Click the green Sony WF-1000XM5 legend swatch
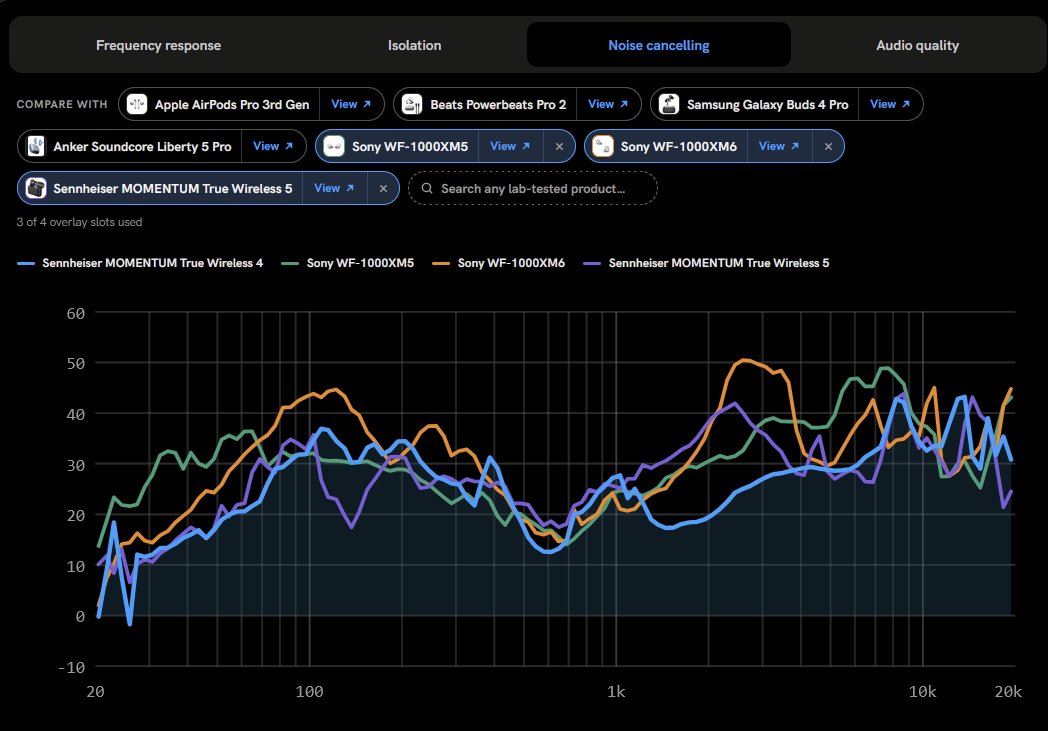1048x731 pixels. (x=290, y=263)
